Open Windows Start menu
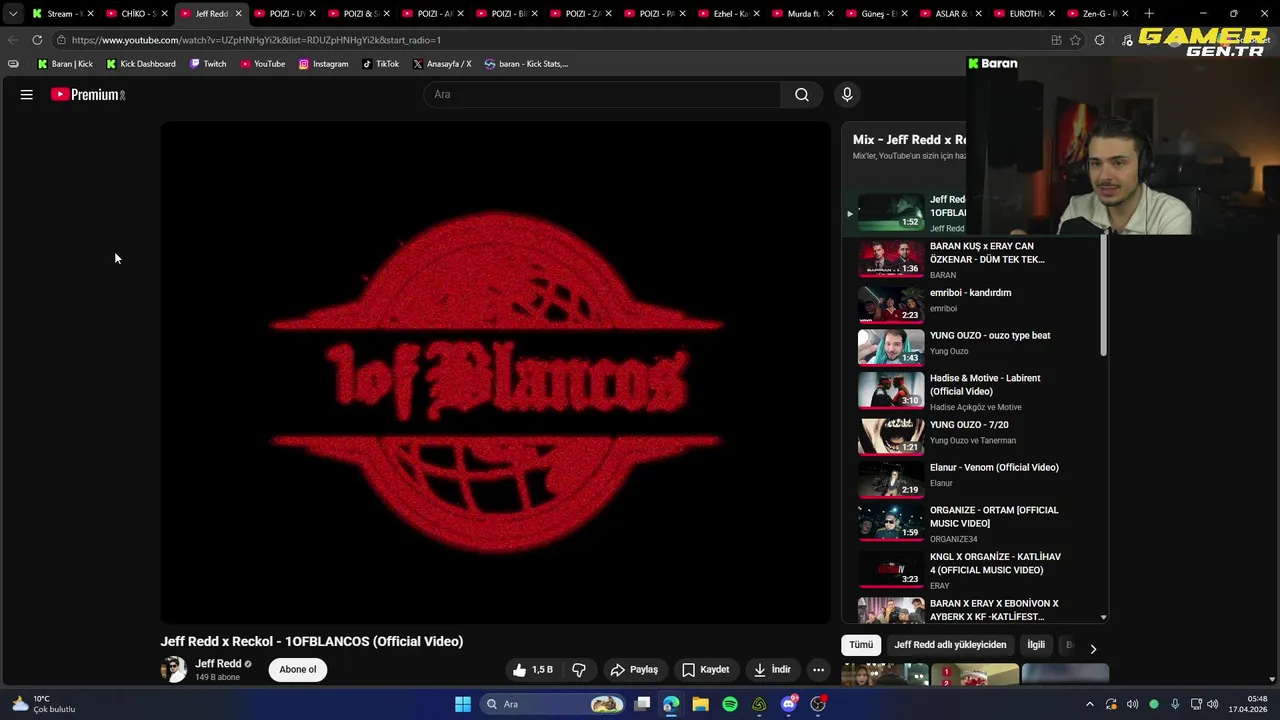 (462, 704)
